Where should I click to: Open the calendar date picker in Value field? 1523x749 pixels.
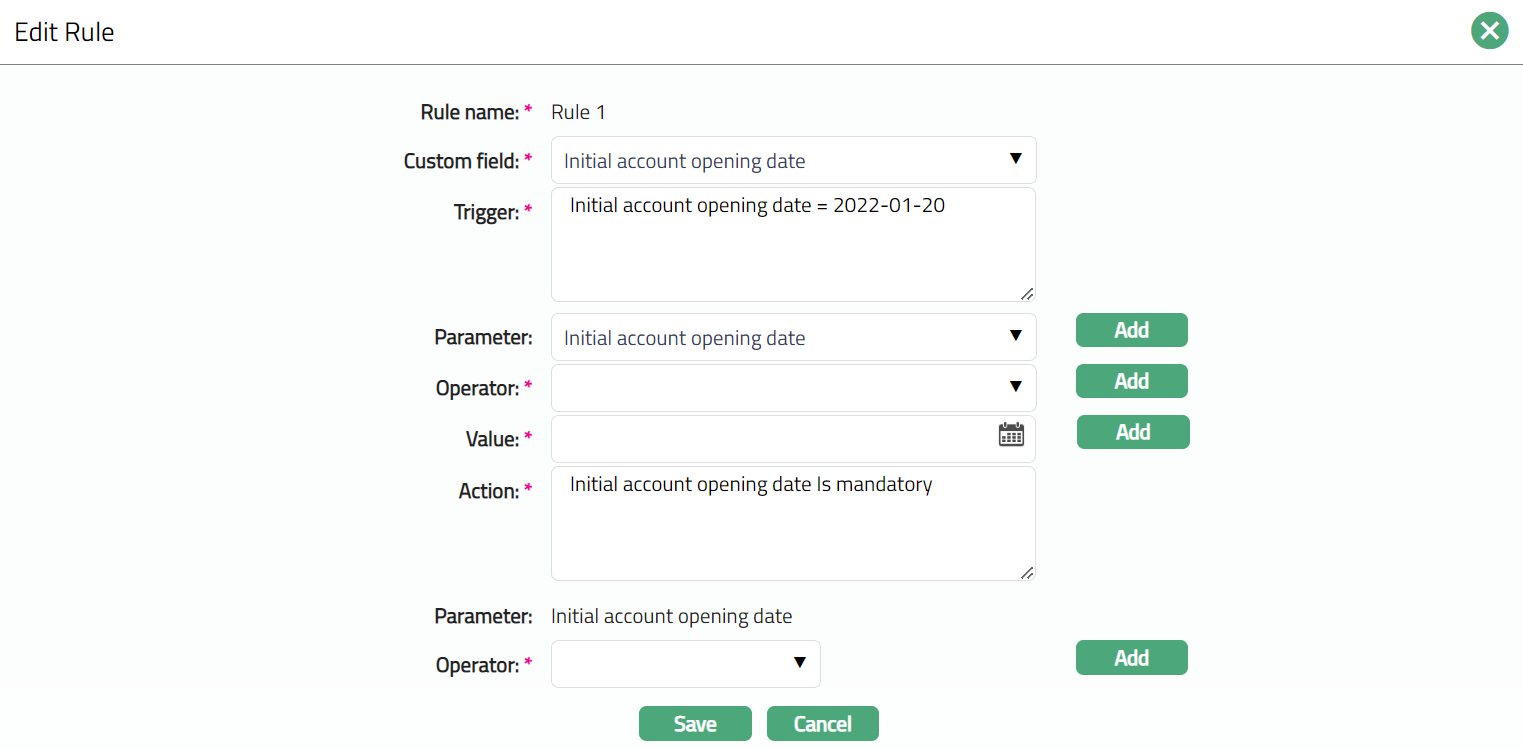pos(1011,434)
